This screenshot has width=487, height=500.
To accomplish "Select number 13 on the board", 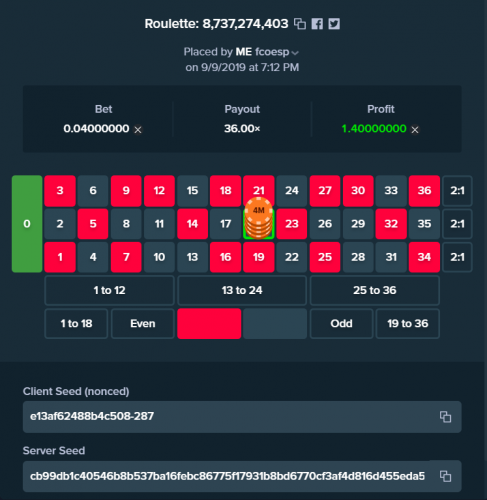I will click(192, 257).
